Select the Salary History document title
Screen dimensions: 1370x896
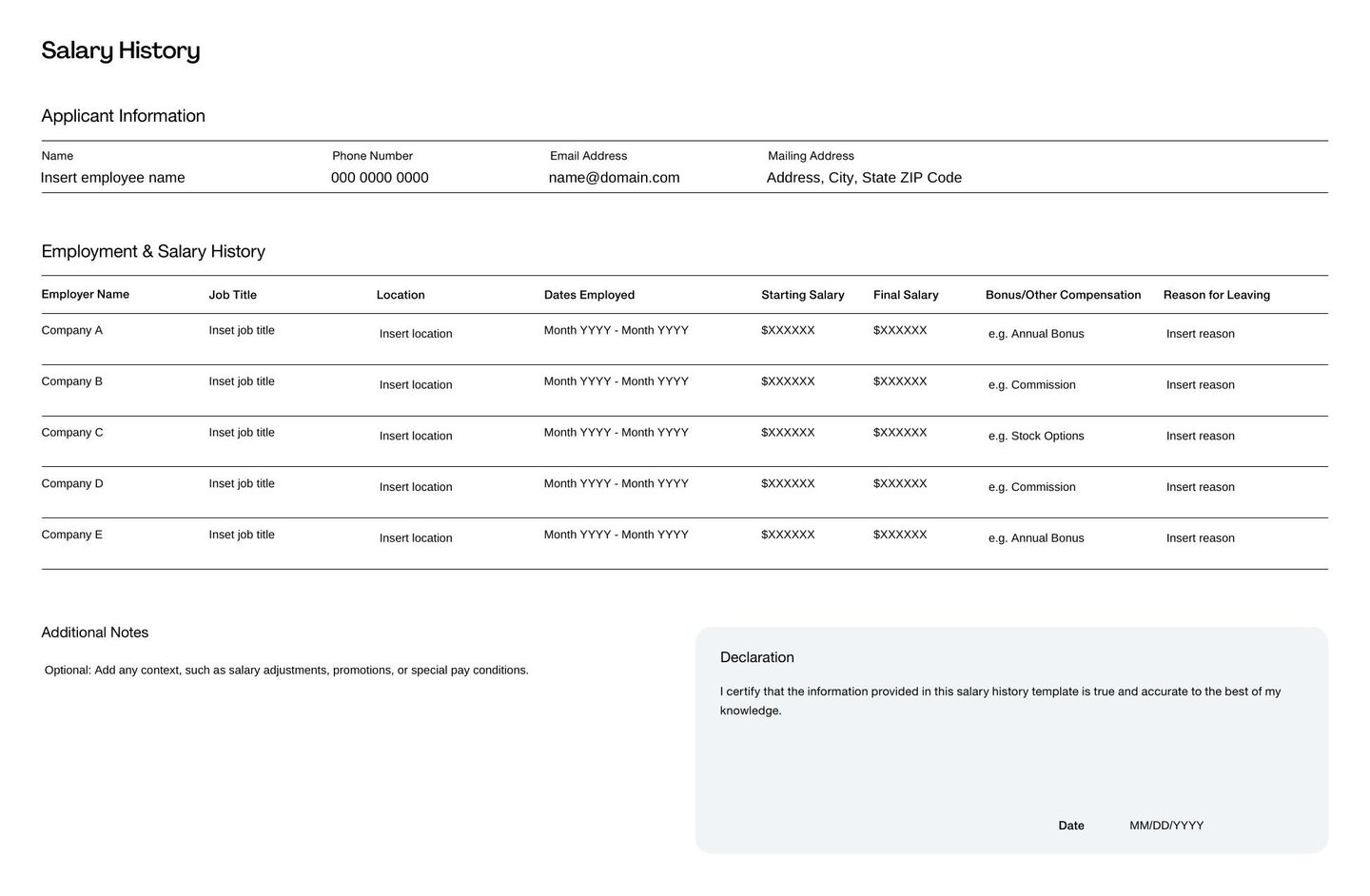120,50
